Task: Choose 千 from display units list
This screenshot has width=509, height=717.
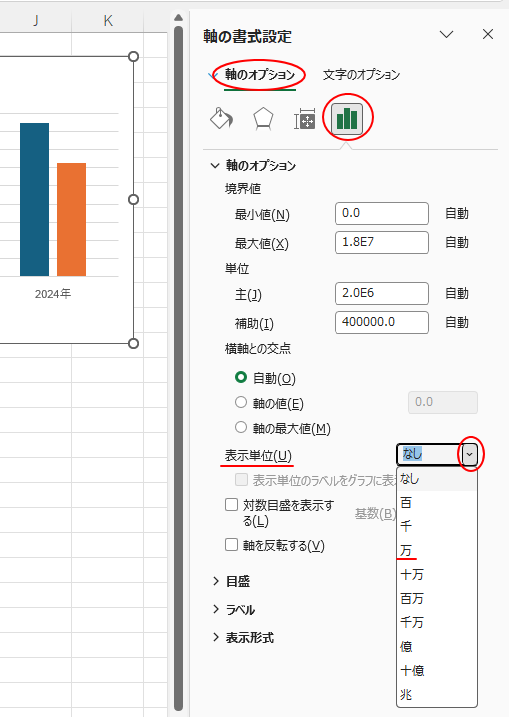Action: tap(437, 526)
